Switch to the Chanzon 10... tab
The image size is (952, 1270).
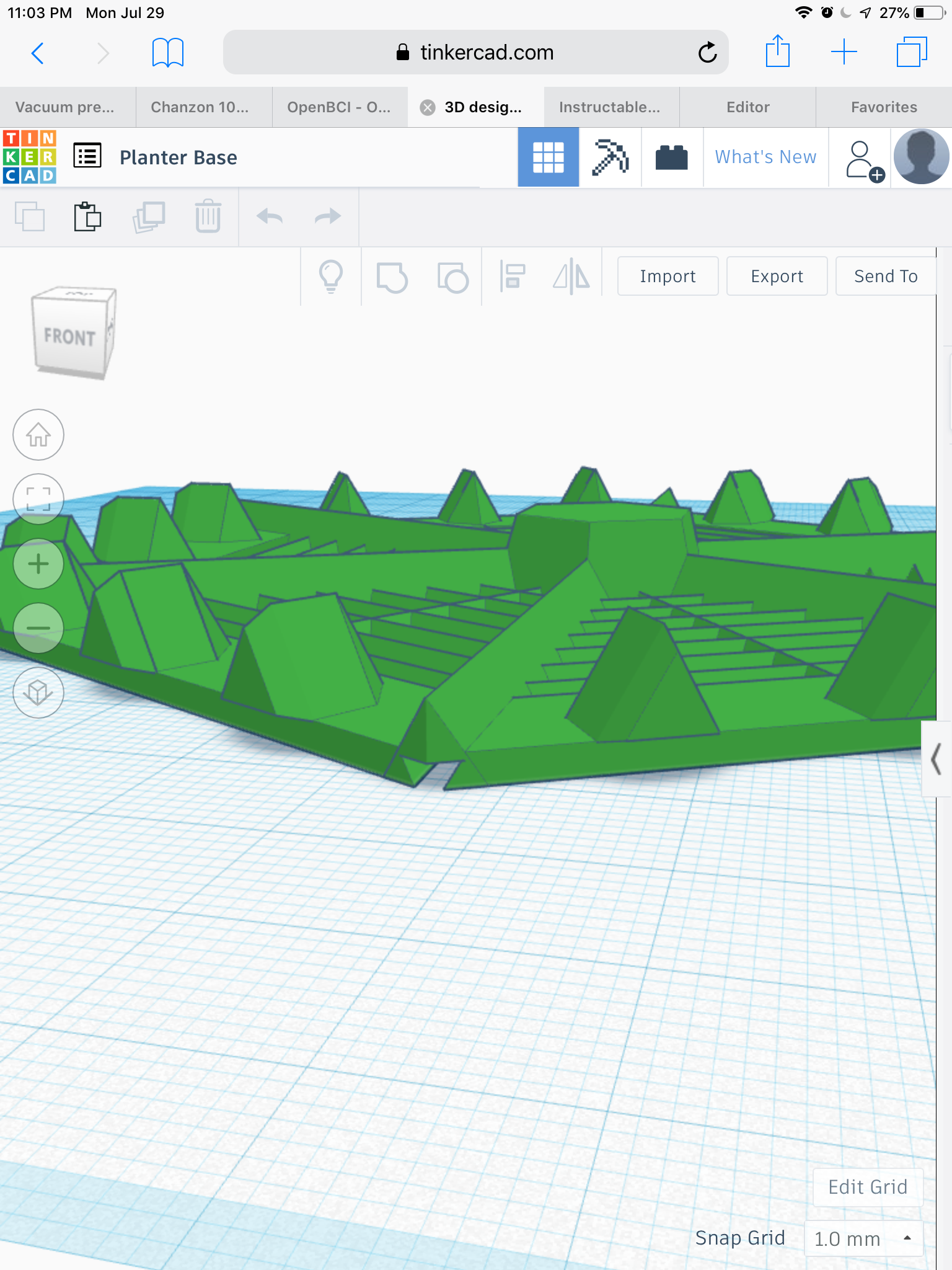click(x=204, y=107)
